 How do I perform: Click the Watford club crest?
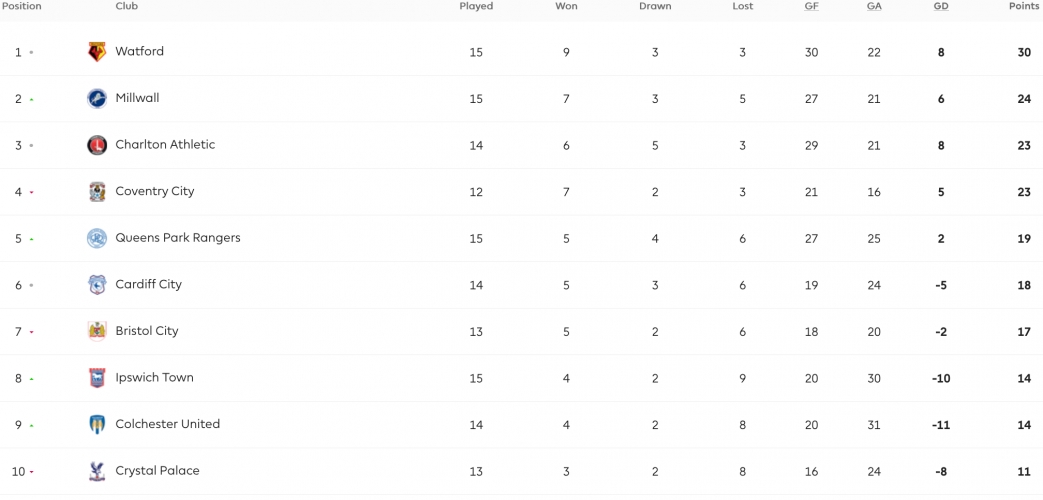click(x=97, y=52)
